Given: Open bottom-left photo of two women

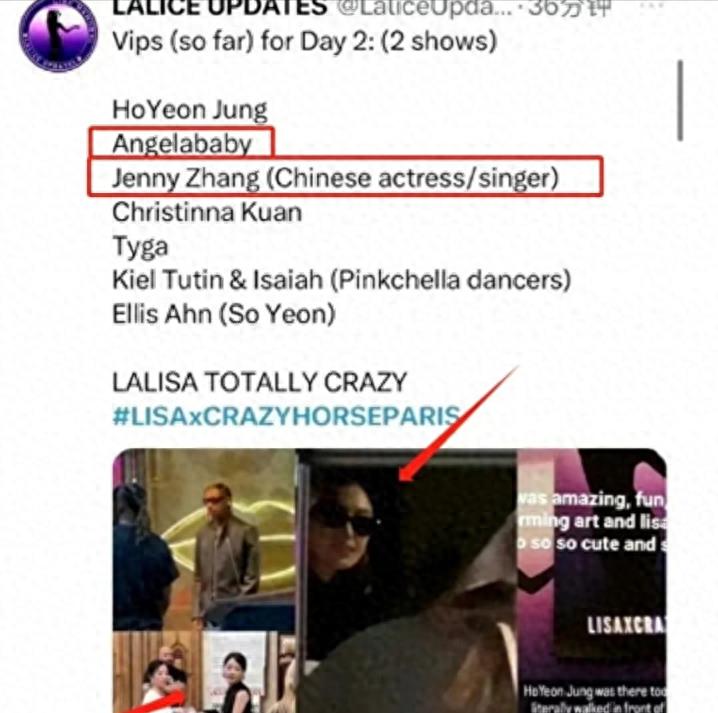Looking at the screenshot, I should tap(204, 672).
